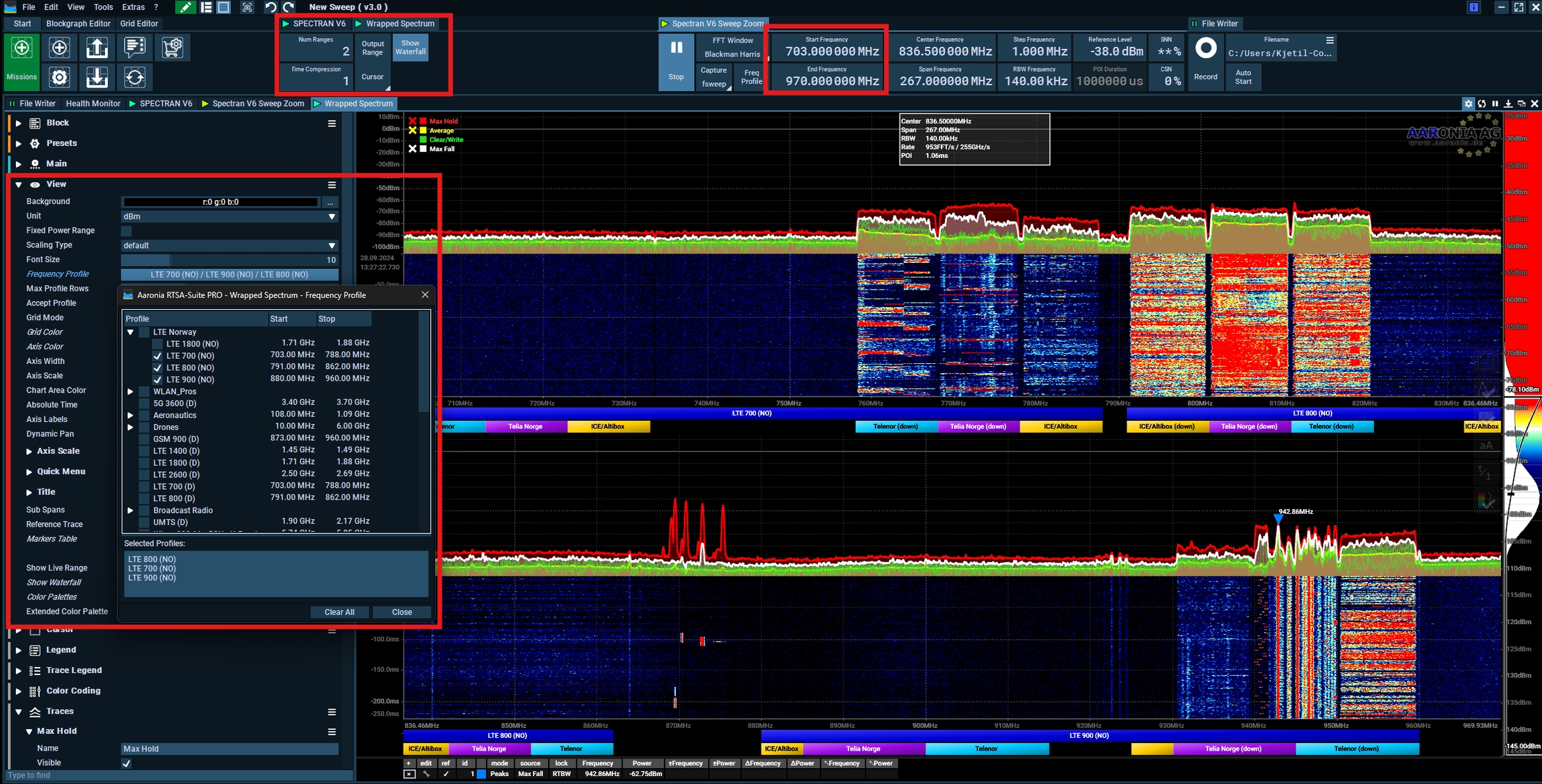1542x784 pixels.
Task: Expand the WLAN_Pros profile group
Action: click(x=131, y=392)
